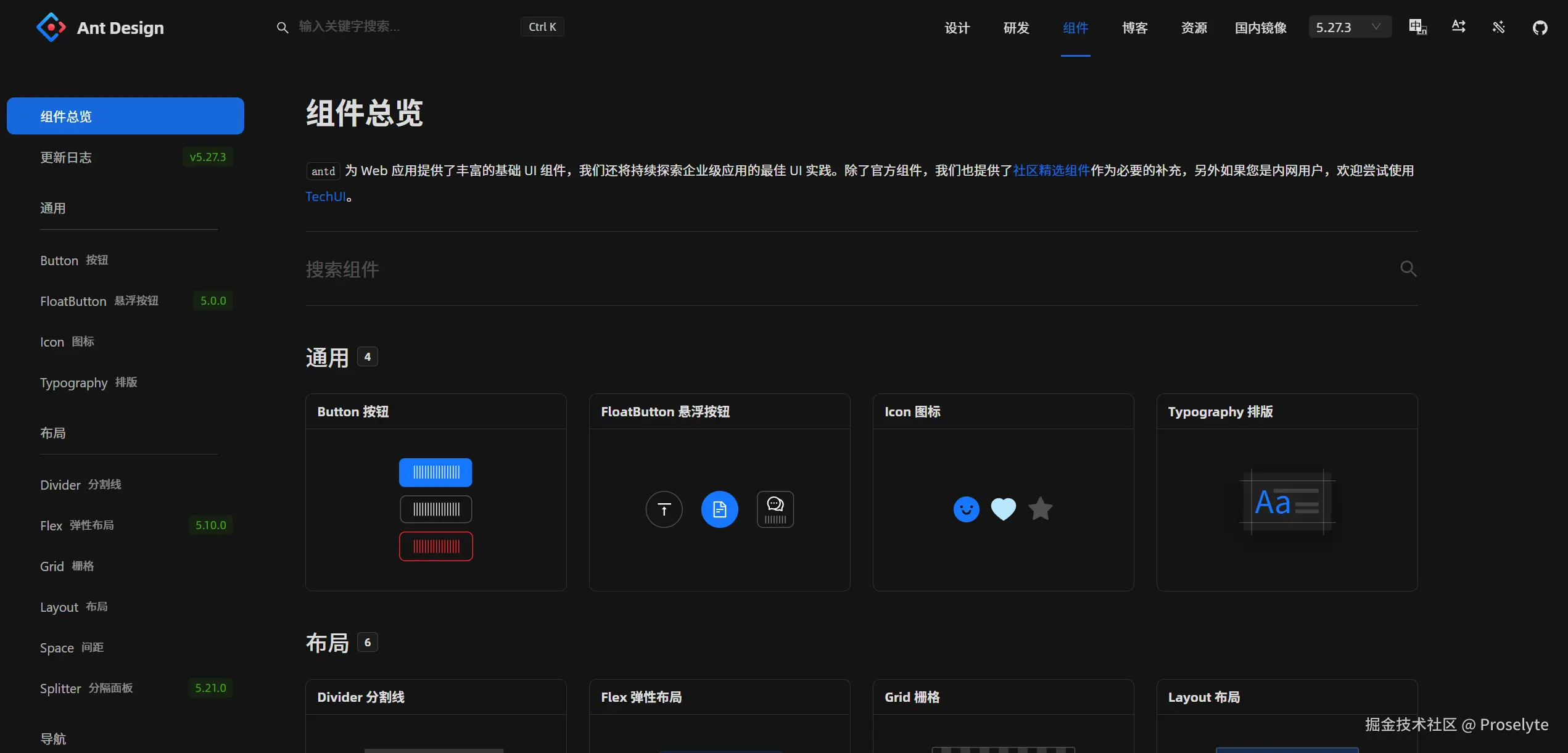Click the blue document FloatButton preview icon
The width and height of the screenshot is (1568, 753).
(719, 509)
